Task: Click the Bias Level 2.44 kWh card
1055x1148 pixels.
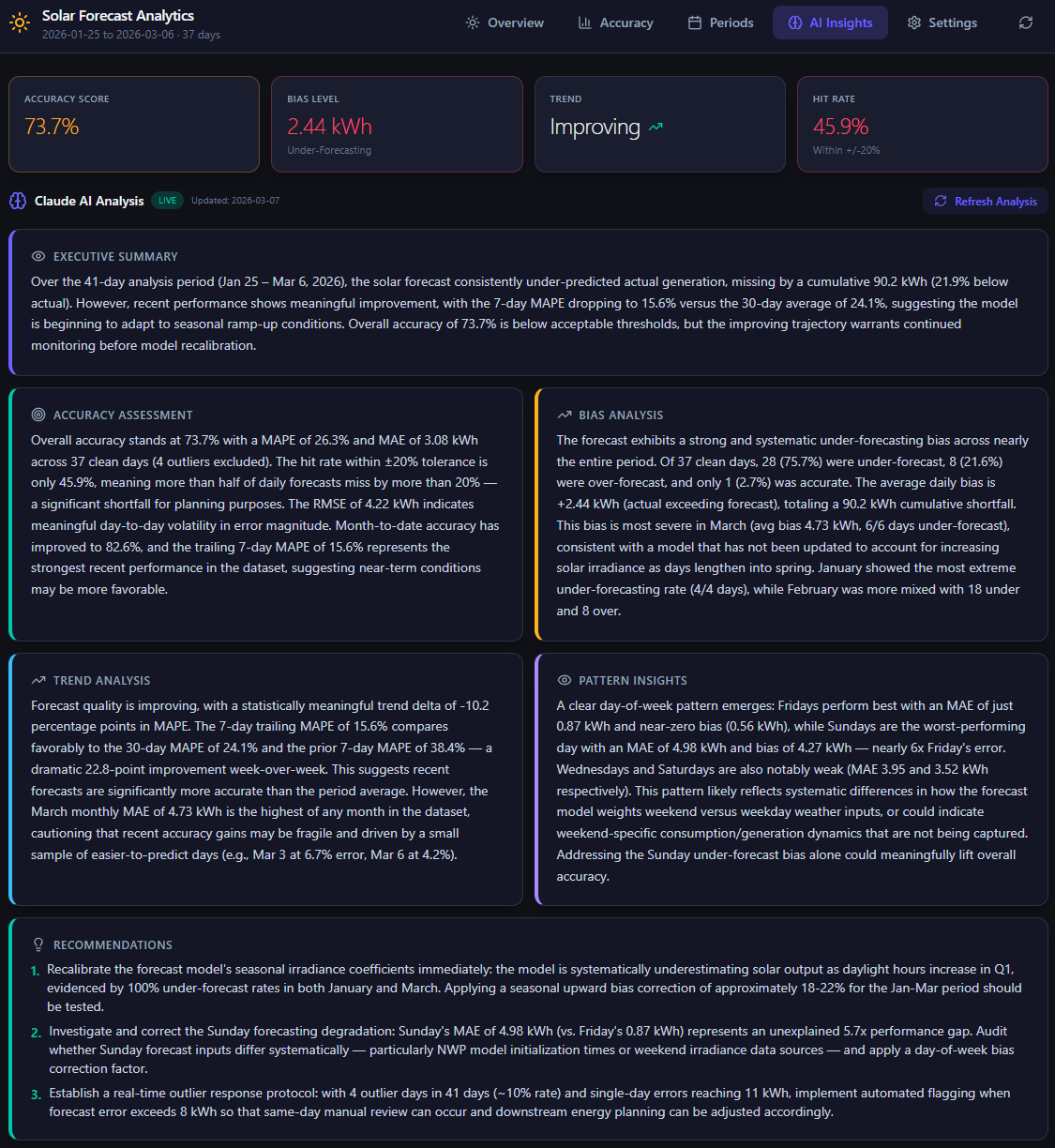Action: pos(397,124)
